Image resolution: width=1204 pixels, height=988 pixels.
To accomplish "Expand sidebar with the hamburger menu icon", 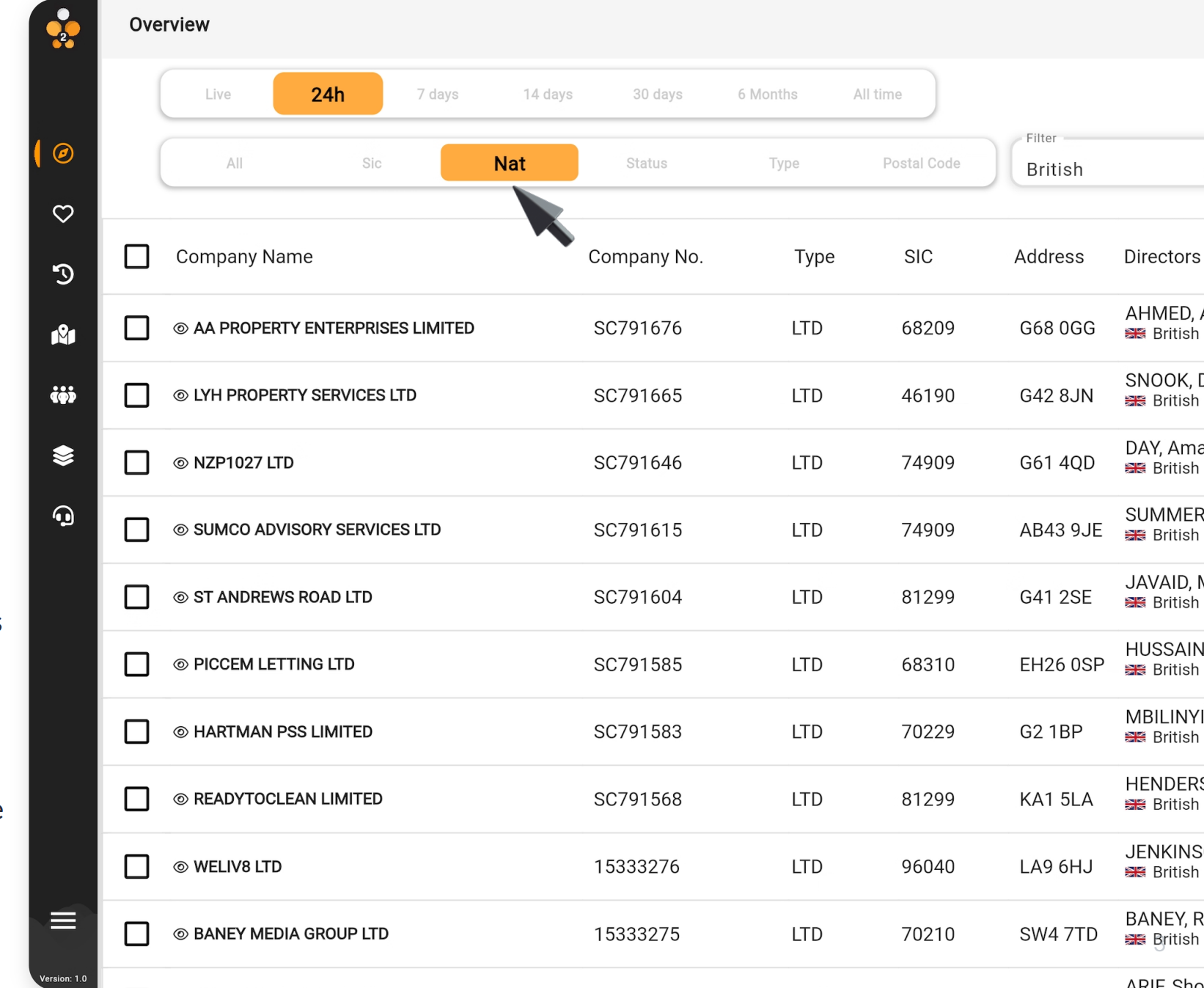I will pos(63,921).
